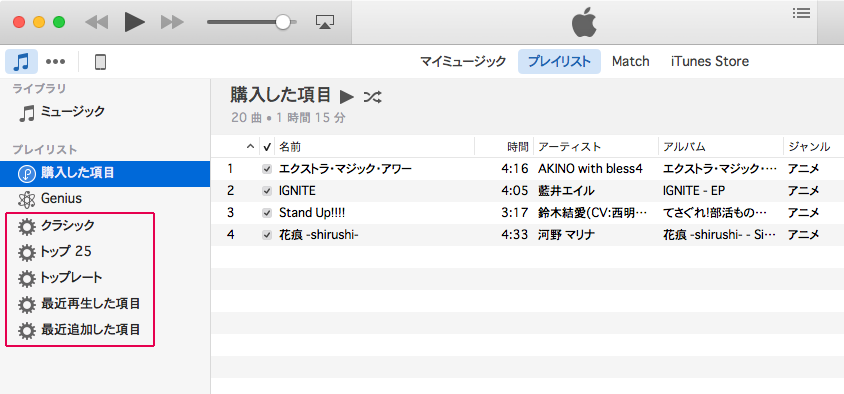
Task: Start playback with the main play button
Action: pos(135,22)
